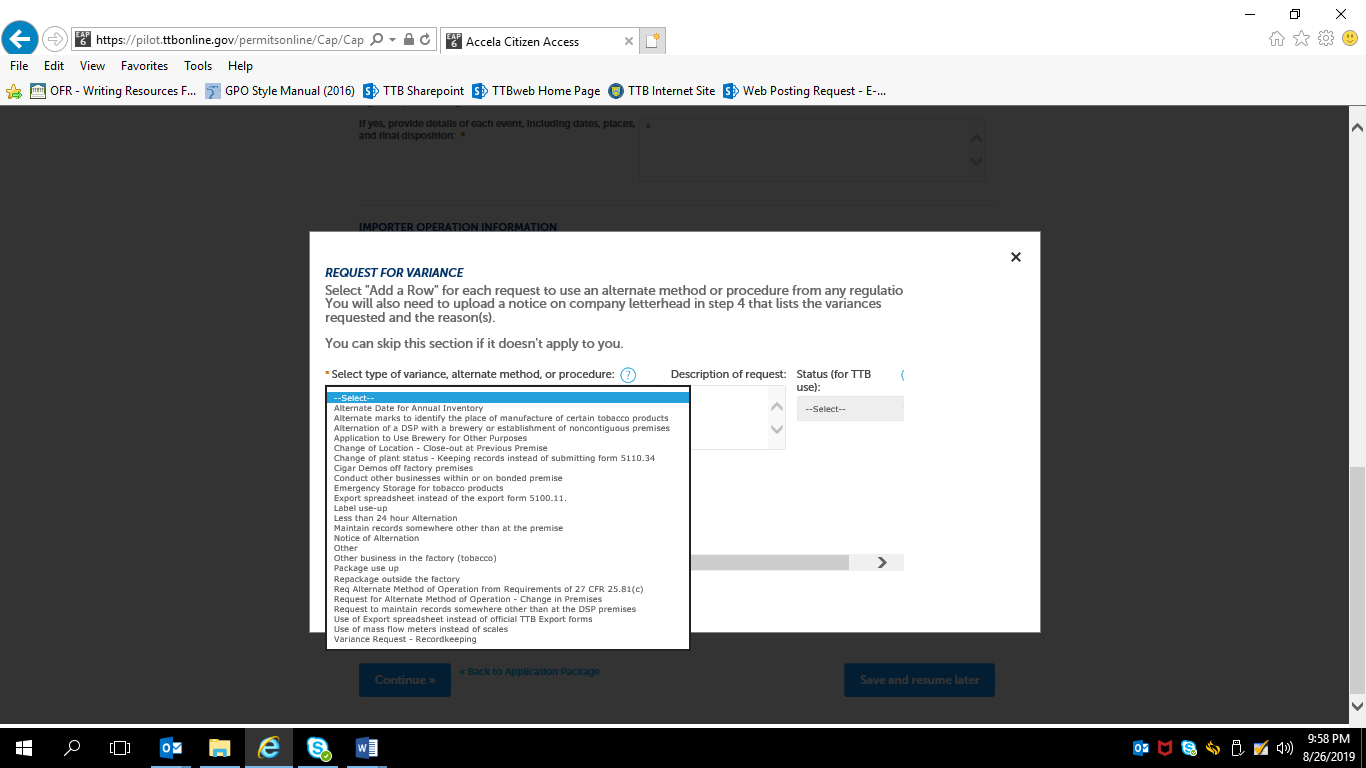The width and height of the screenshot is (1366, 768).
Task: Open the Favorites star icon
Action: [x=1301, y=38]
